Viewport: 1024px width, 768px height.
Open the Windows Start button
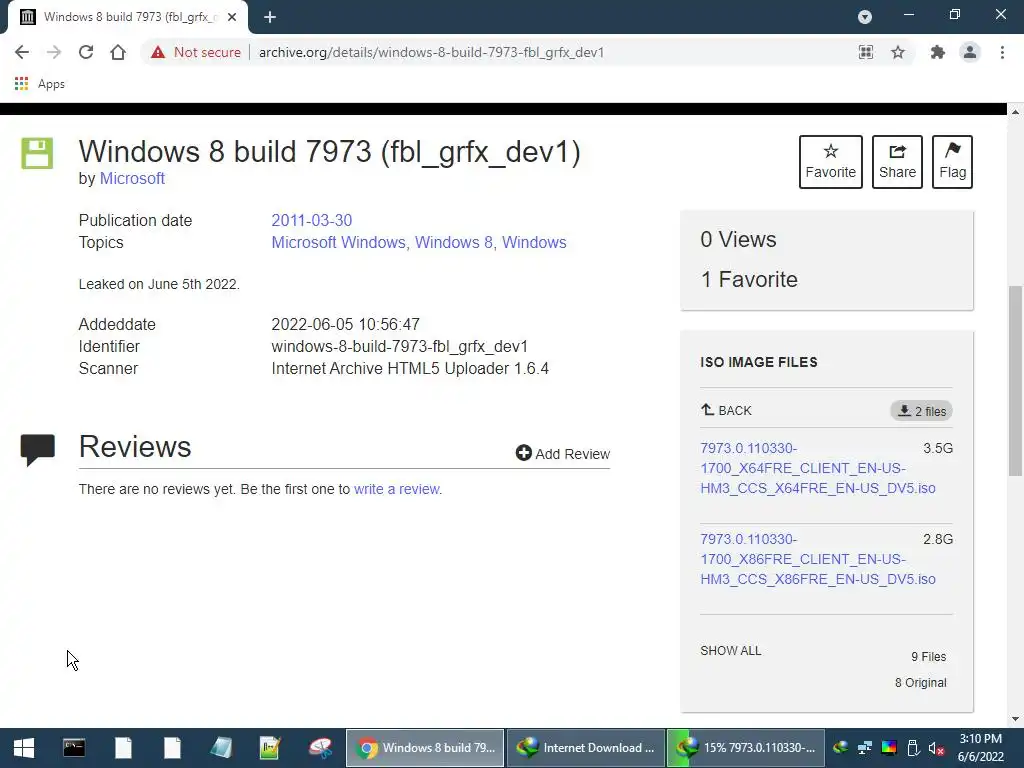click(24, 748)
